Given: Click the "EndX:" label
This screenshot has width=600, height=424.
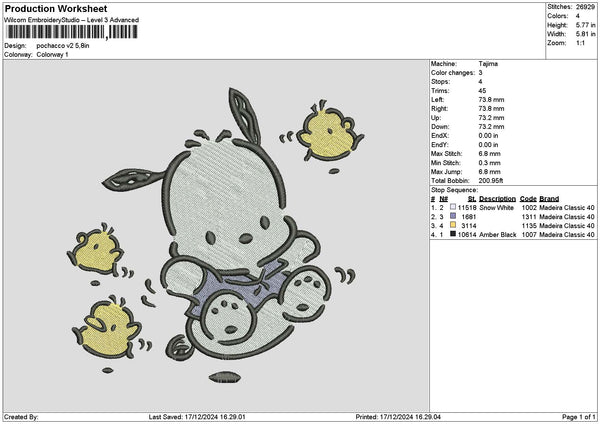Looking at the screenshot, I should 439,136.
